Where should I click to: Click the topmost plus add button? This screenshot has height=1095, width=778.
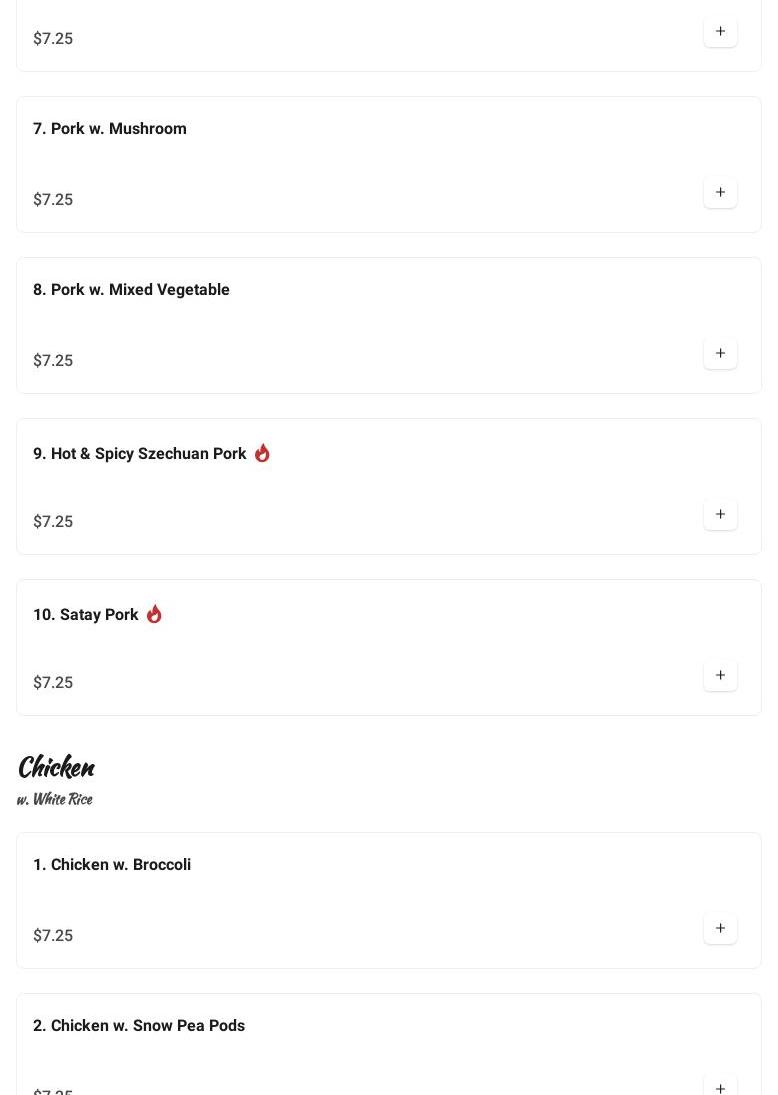point(720,32)
